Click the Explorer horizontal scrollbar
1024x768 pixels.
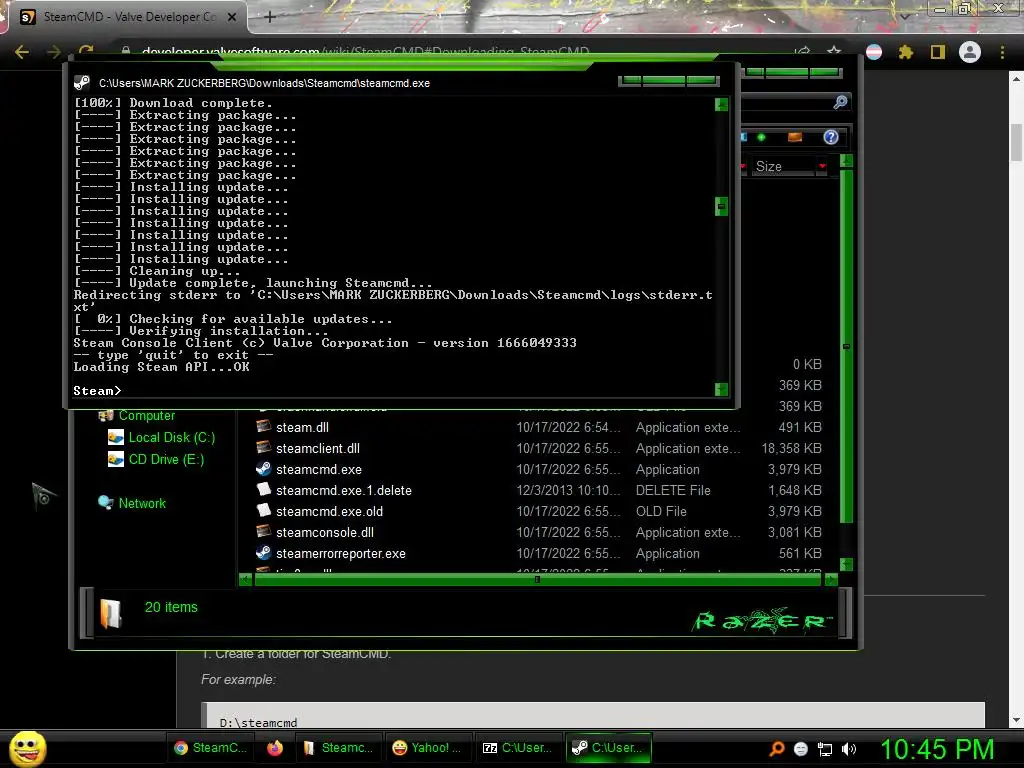tap(537, 579)
